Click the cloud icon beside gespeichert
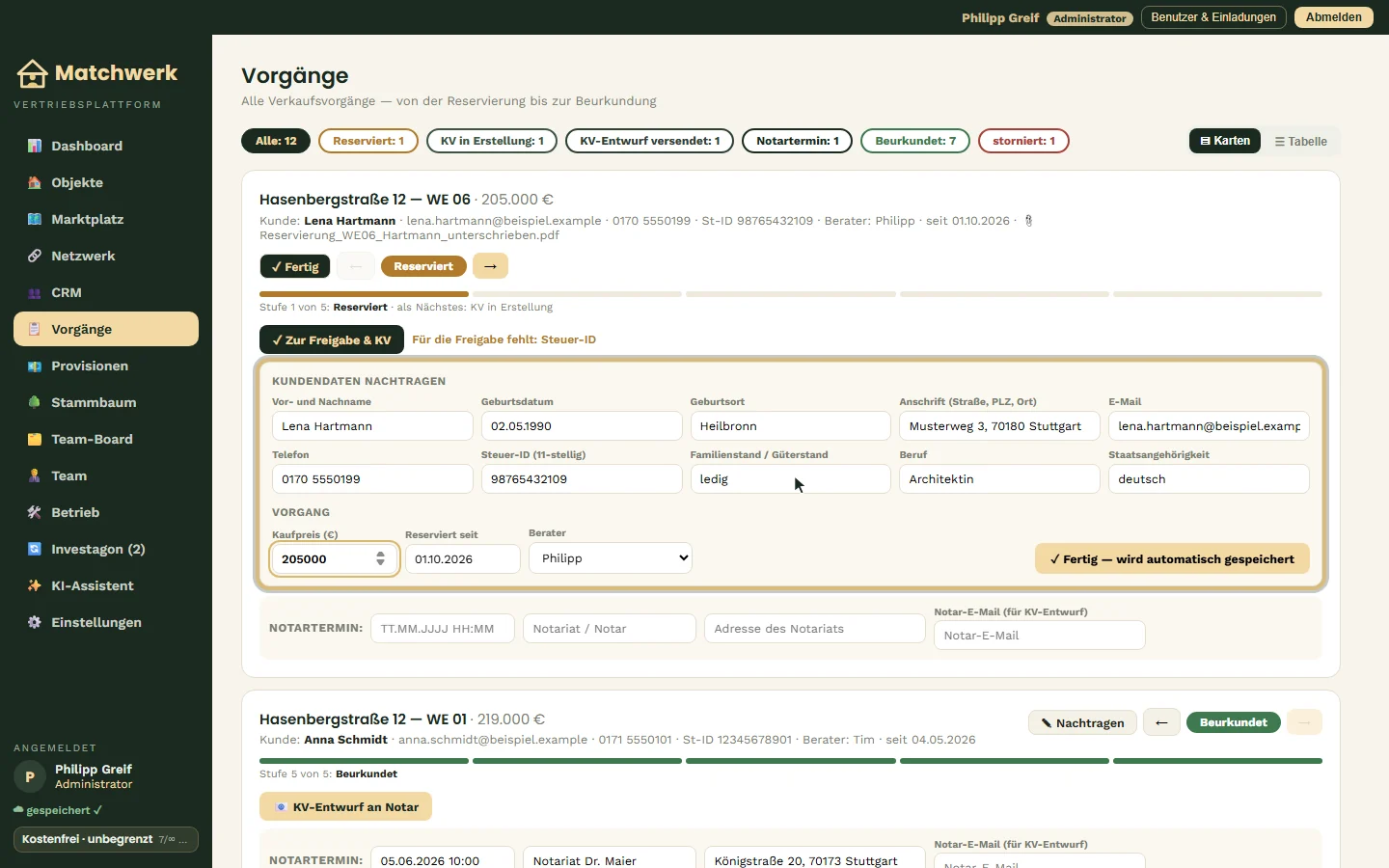1389x868 pixels. 18,810
